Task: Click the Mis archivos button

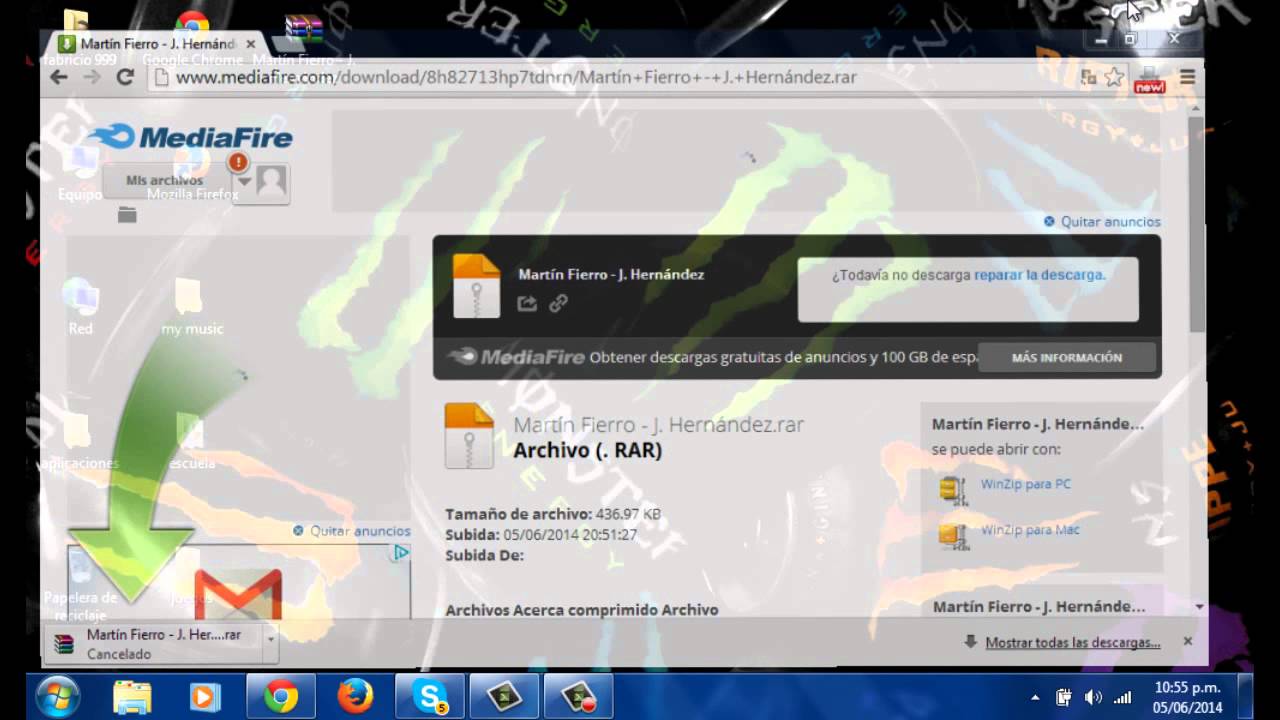Action: click(167, 181)
